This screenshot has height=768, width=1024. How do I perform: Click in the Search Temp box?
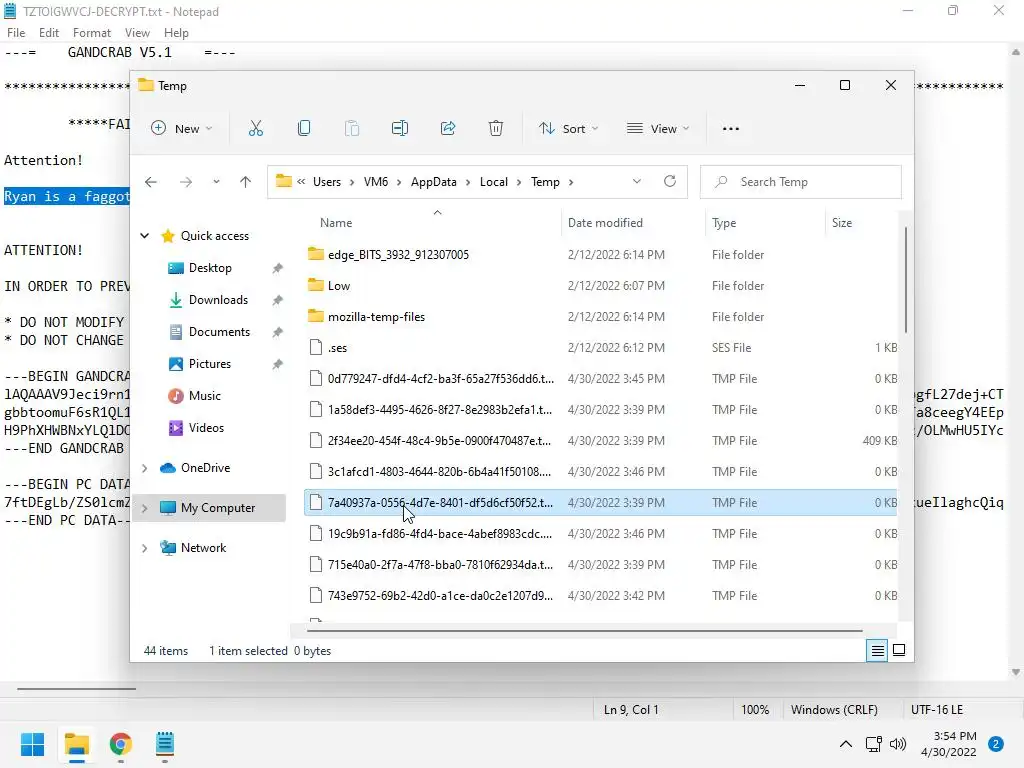coord(801,182)
